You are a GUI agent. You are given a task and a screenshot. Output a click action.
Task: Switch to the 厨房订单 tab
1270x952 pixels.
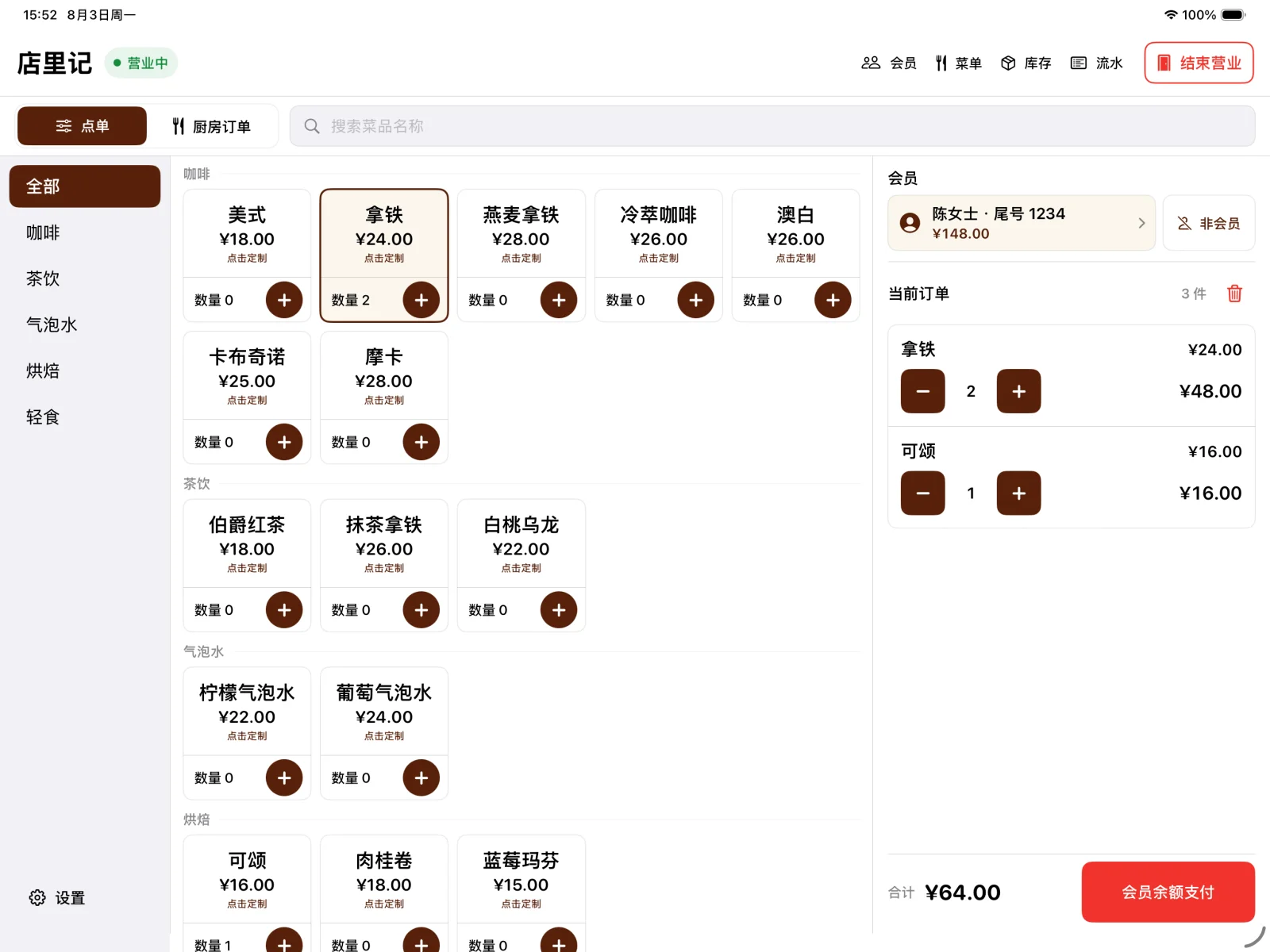[212, 126]
